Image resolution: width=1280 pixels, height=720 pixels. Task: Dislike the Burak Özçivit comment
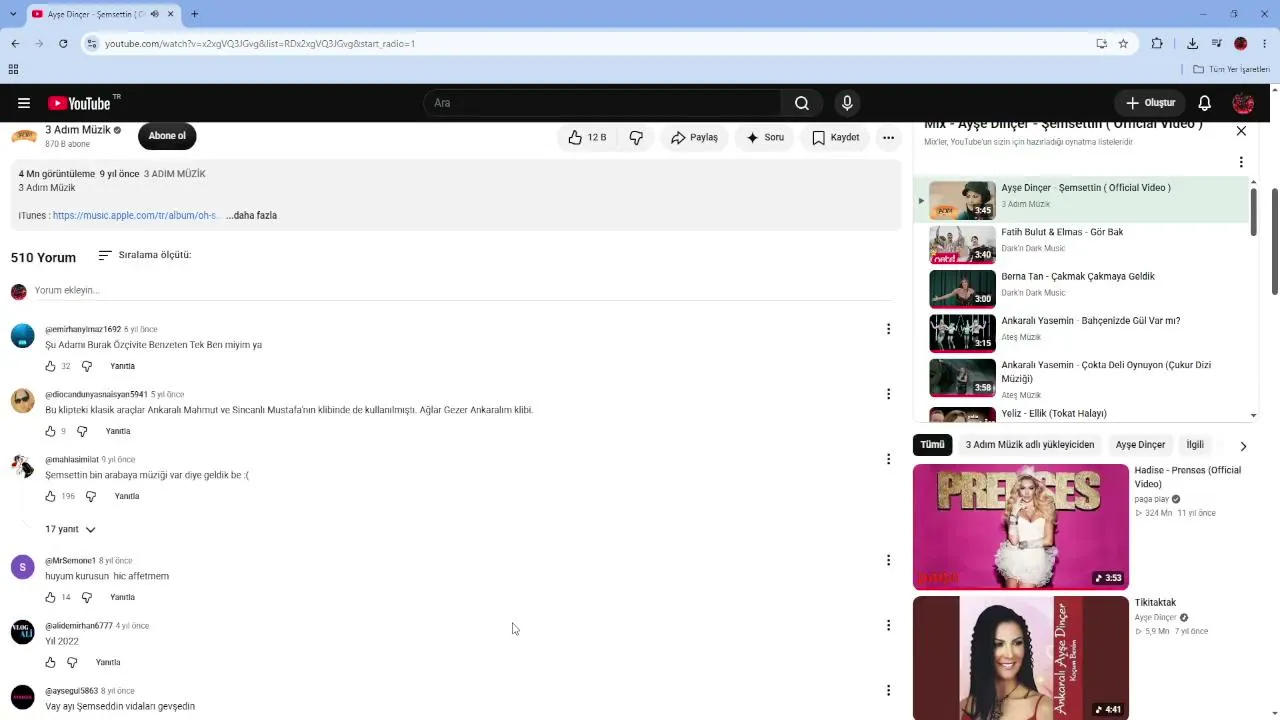(86, 366)
